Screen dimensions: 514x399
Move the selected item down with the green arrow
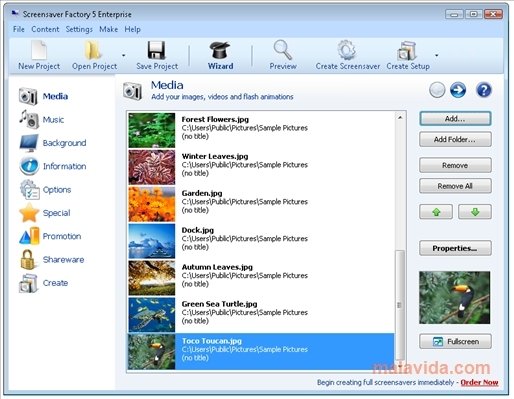tap(475, 212)
